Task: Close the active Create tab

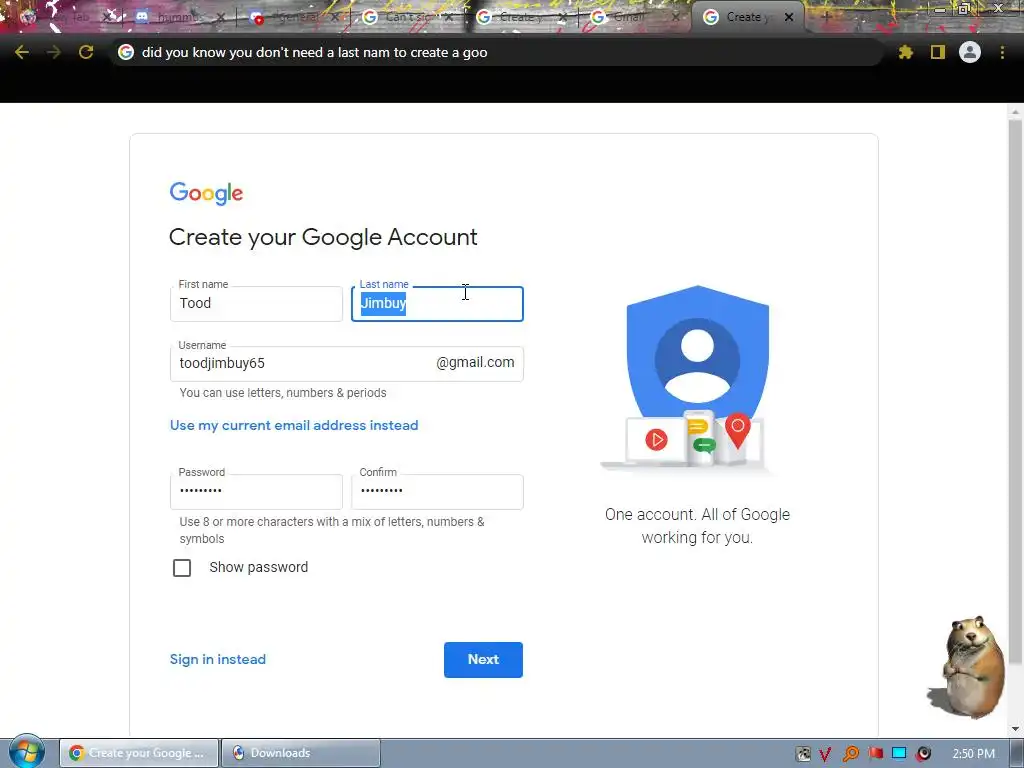Action: click(x=789, y=18)
